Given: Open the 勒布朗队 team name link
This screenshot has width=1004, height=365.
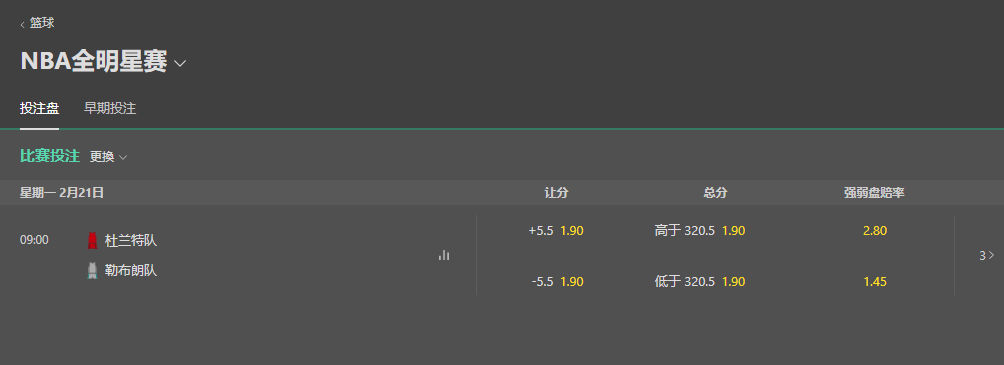Looking at the screenshot, I should coord(131,271).
